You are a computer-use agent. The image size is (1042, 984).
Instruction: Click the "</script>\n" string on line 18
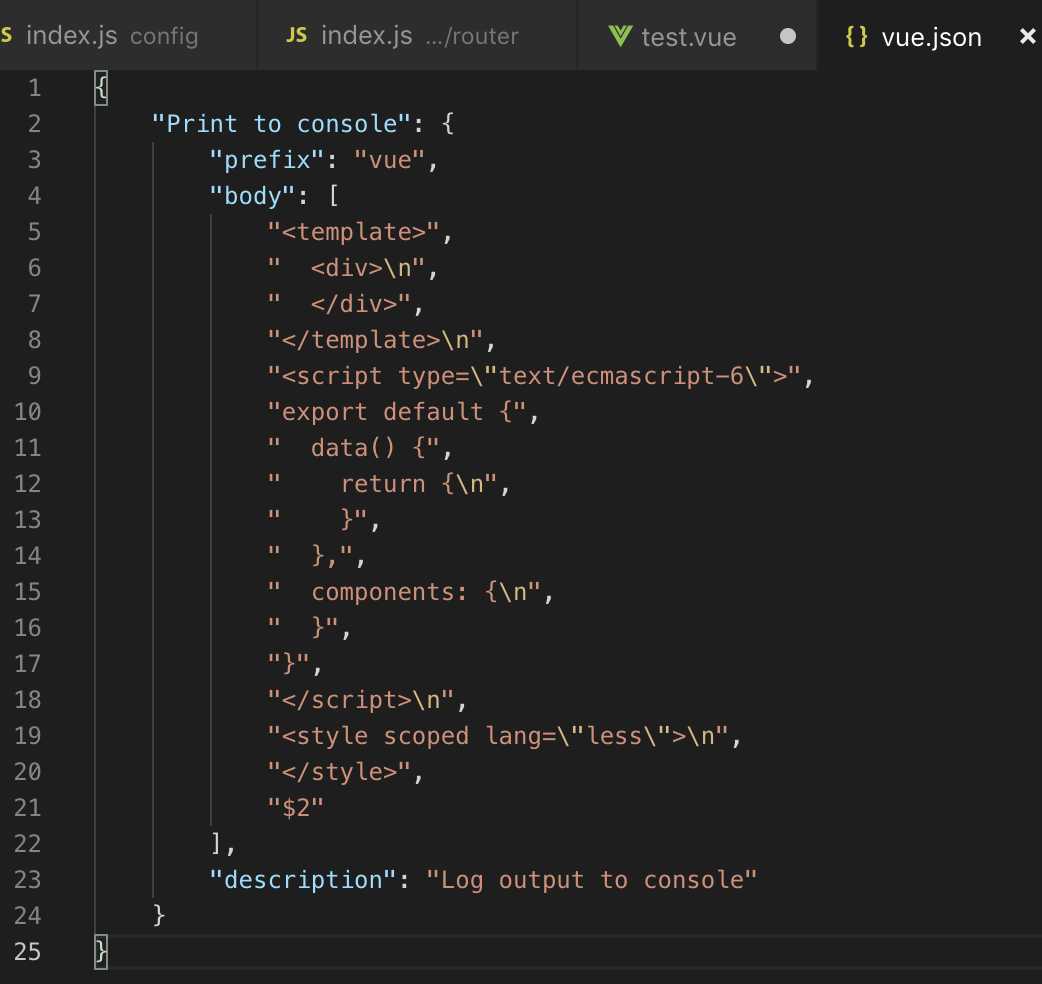pyautogui.click(x=361, y=699)
